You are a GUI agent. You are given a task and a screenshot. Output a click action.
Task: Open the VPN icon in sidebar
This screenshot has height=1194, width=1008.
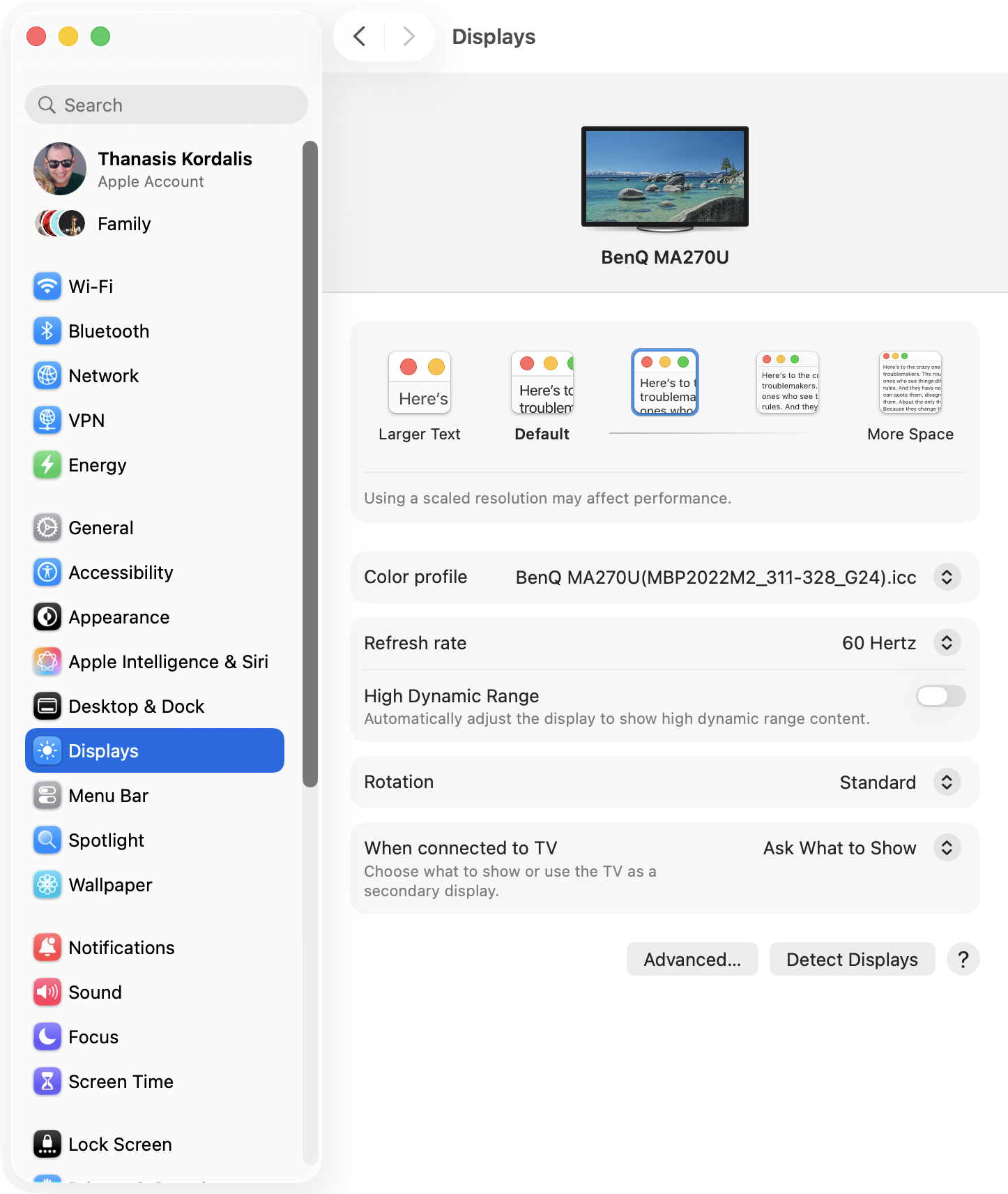click(47, 421)
